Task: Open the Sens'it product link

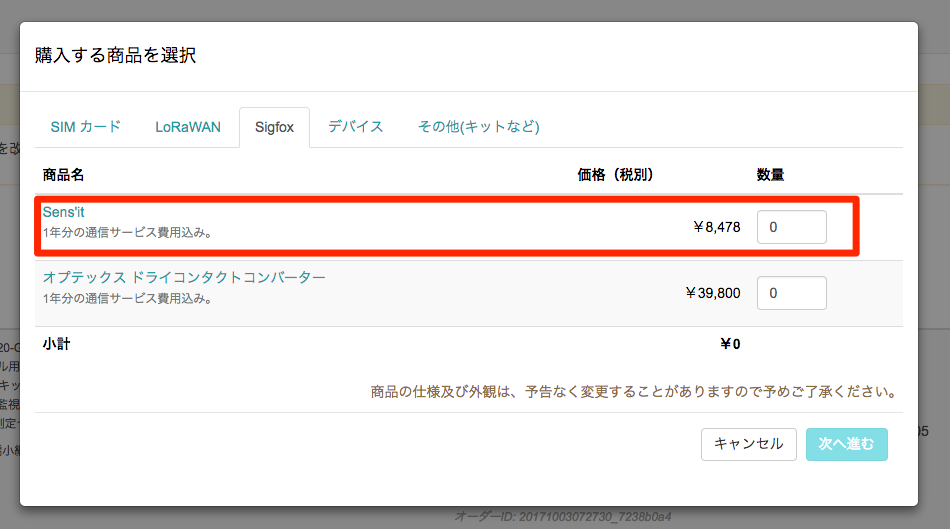Action: 63,212
